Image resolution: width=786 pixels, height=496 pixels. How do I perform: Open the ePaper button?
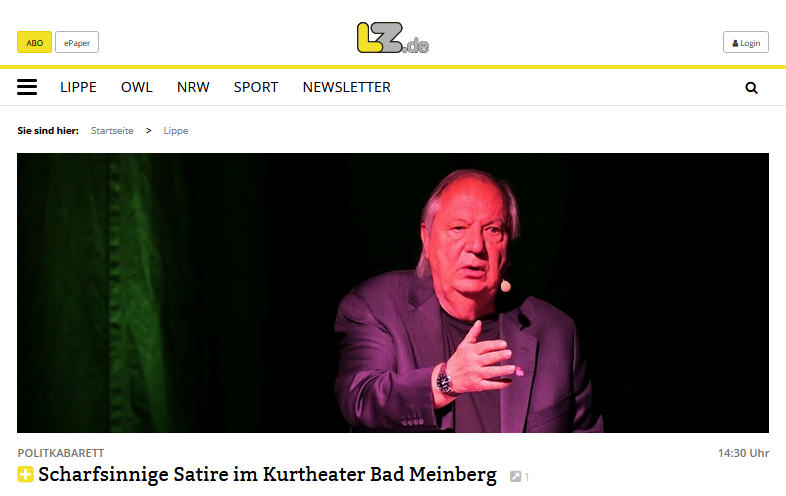77,43
